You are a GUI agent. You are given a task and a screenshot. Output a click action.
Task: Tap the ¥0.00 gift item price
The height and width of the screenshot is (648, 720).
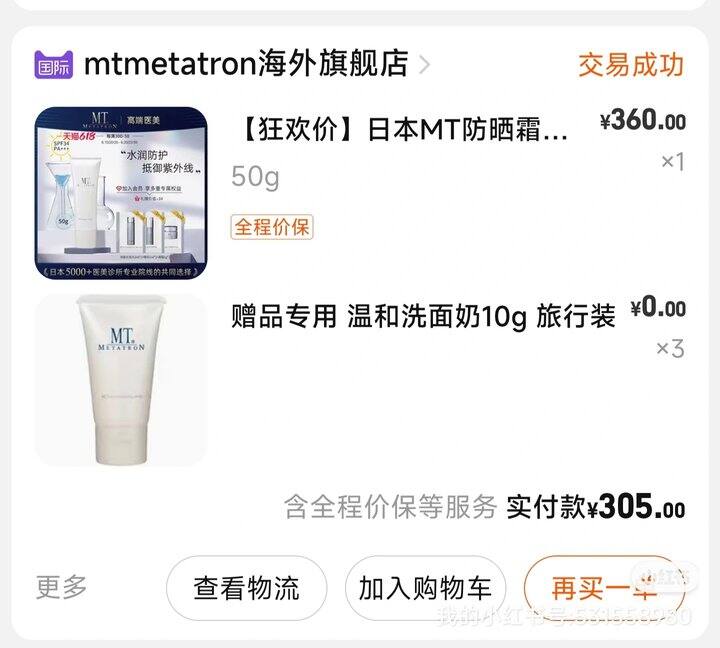pos(658,307)
